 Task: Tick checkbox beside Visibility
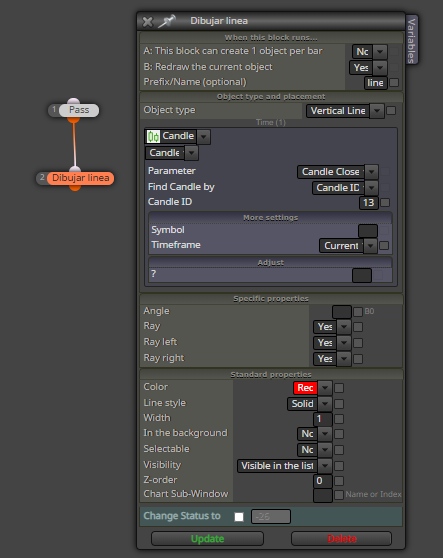[339, 466]
